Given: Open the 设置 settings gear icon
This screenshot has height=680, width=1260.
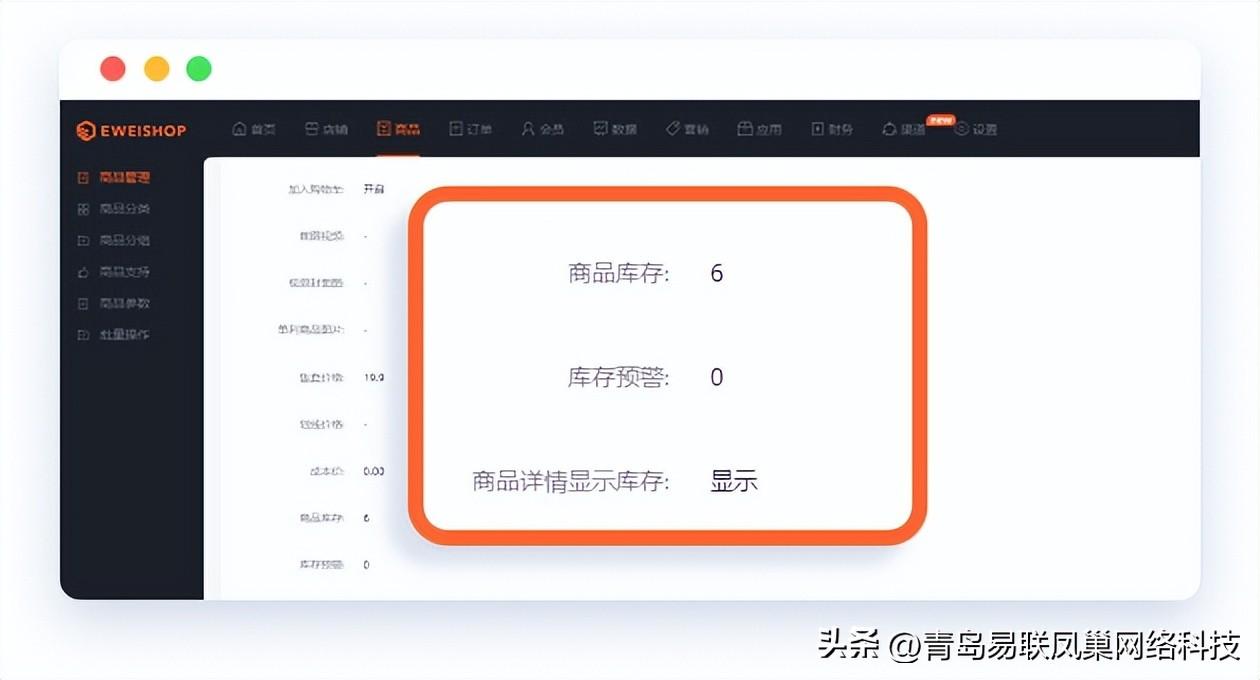Looking at the screenshot, I should coord(961,129).
